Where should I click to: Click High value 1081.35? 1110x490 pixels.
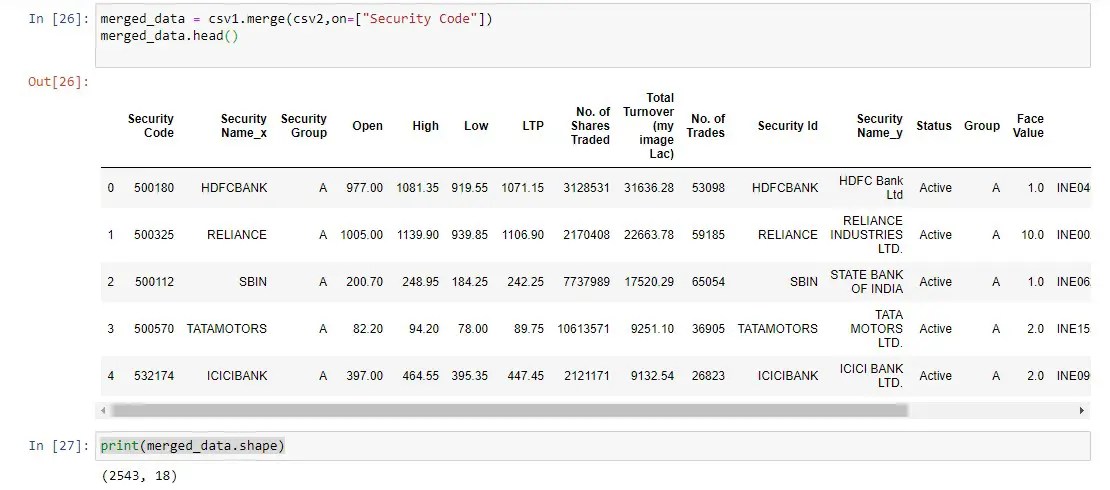(418, 188)
